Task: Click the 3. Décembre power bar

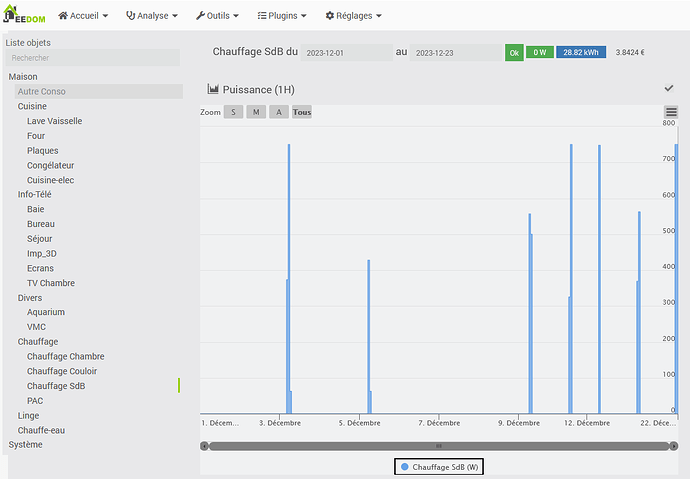Action: coord(289,279)
